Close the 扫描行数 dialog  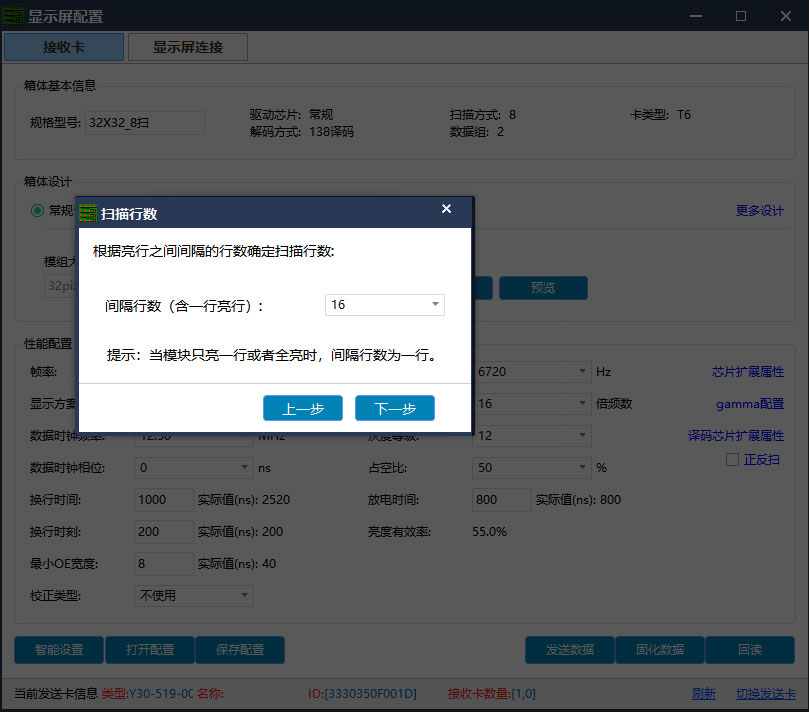[x=446, y=208]
